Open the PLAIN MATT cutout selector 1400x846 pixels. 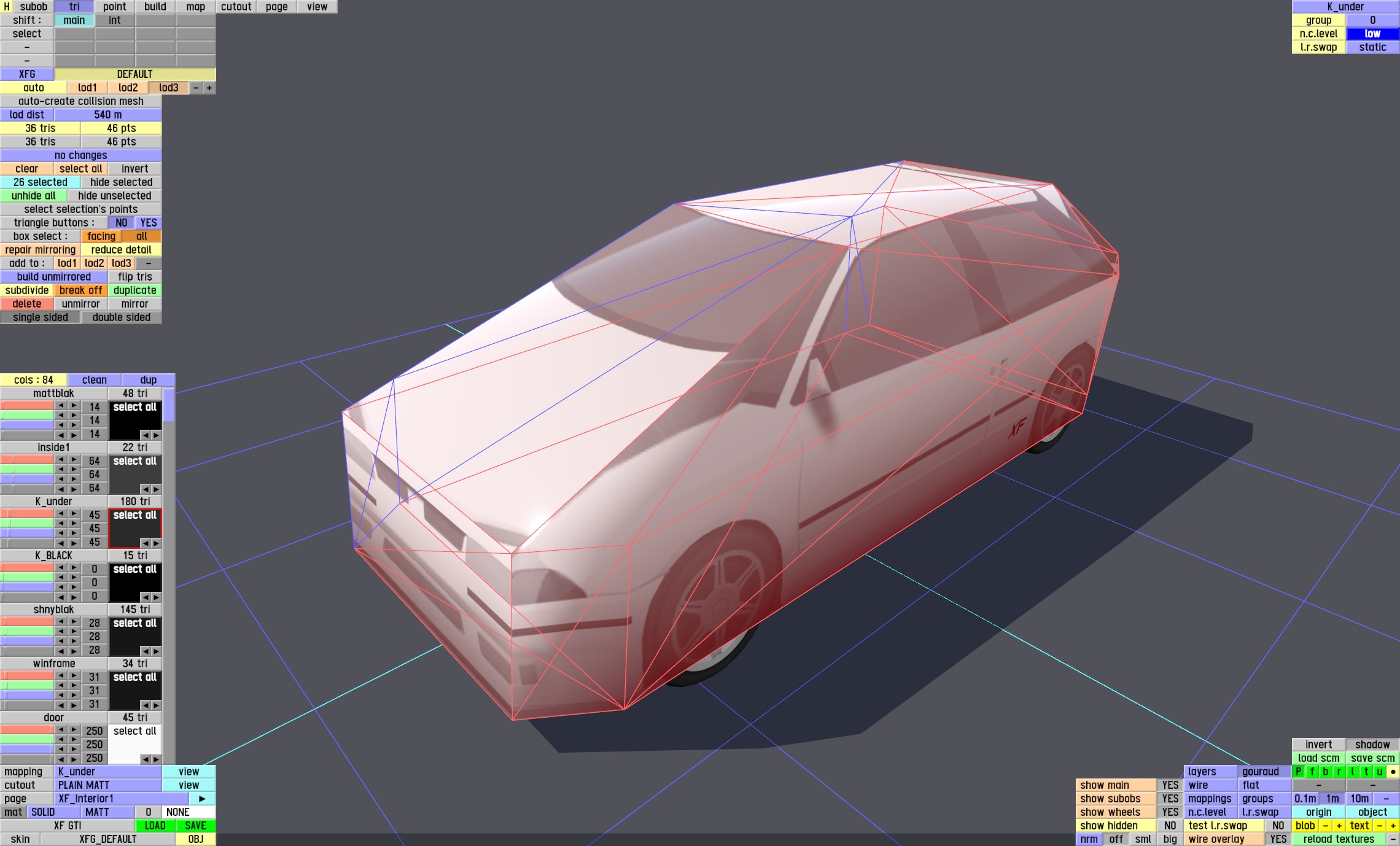point(108,785)
